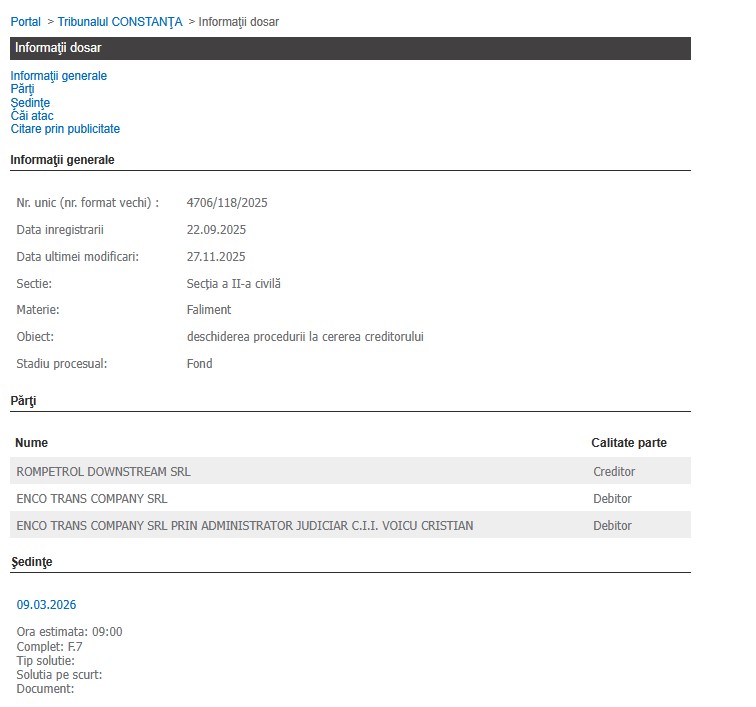This screenshot has width=756, height=707.
Task: Click the last modified date 27.11.2025
Action: (216, 257)
